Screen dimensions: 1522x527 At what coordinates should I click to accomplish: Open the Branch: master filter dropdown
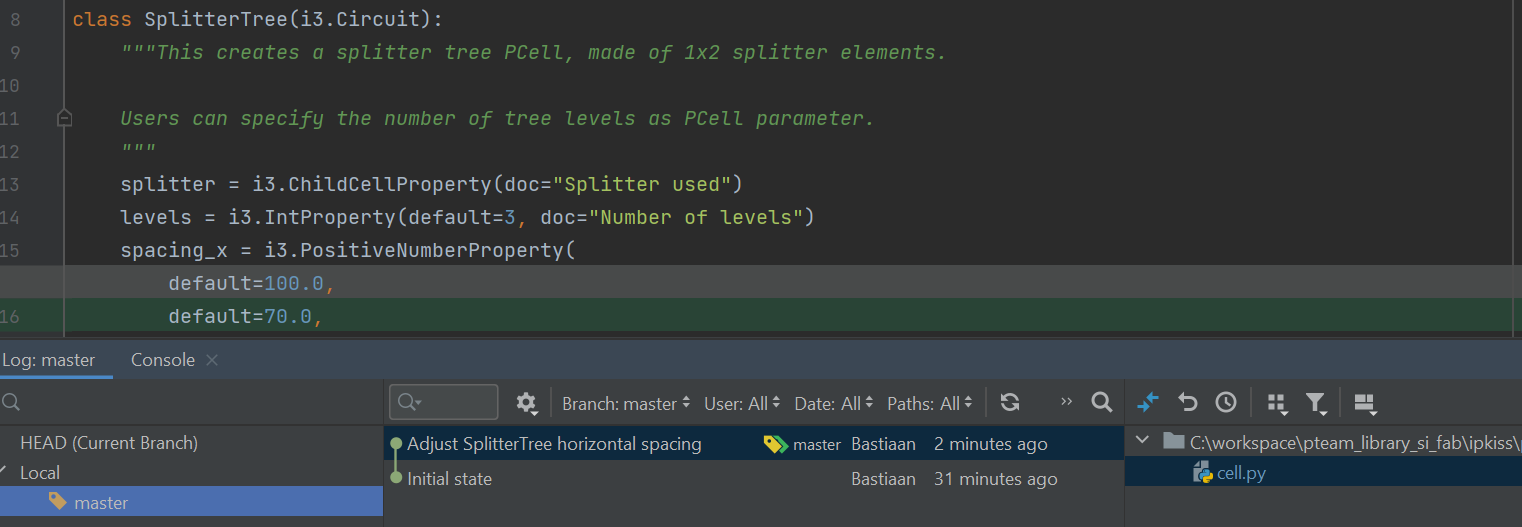pos(626,404)
